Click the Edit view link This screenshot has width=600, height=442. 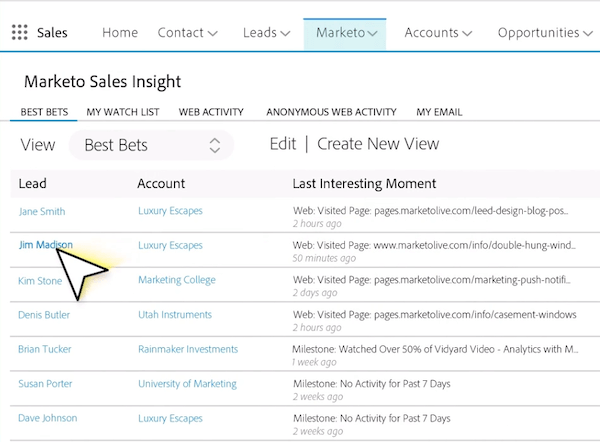click(283, 144)
